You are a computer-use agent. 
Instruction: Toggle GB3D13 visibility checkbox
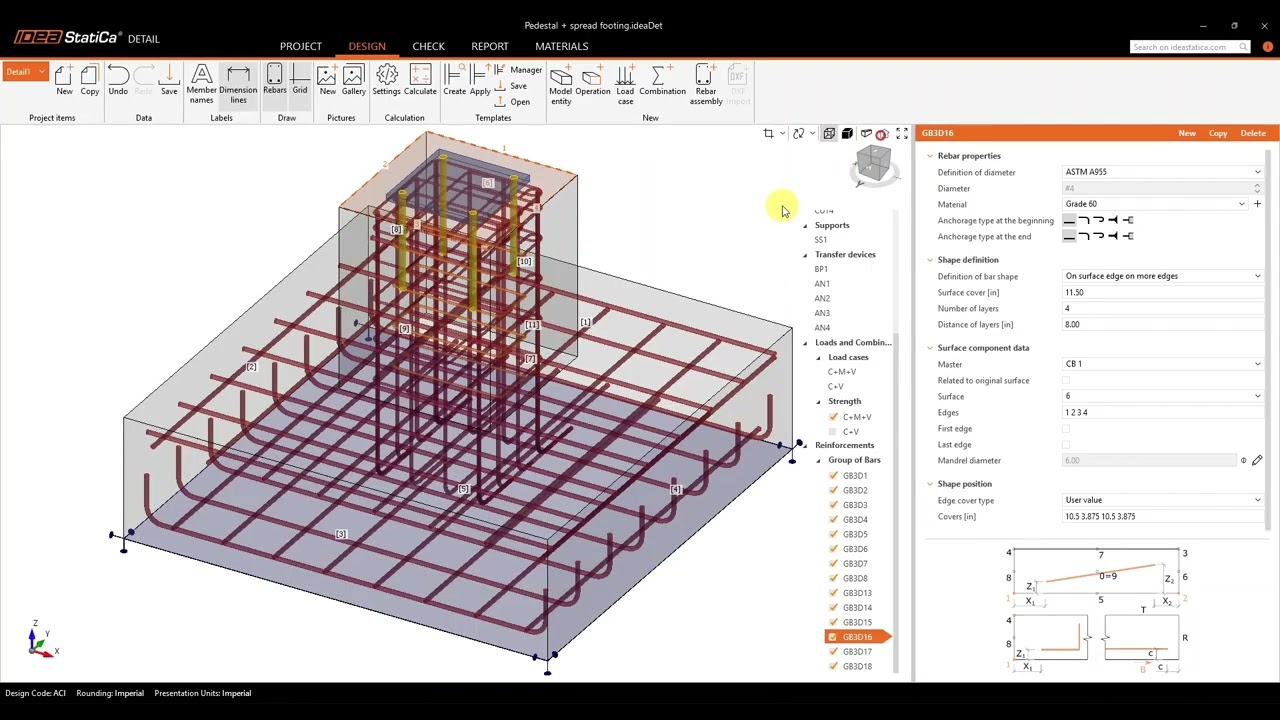pyautogui.click(x=833, y=593)
